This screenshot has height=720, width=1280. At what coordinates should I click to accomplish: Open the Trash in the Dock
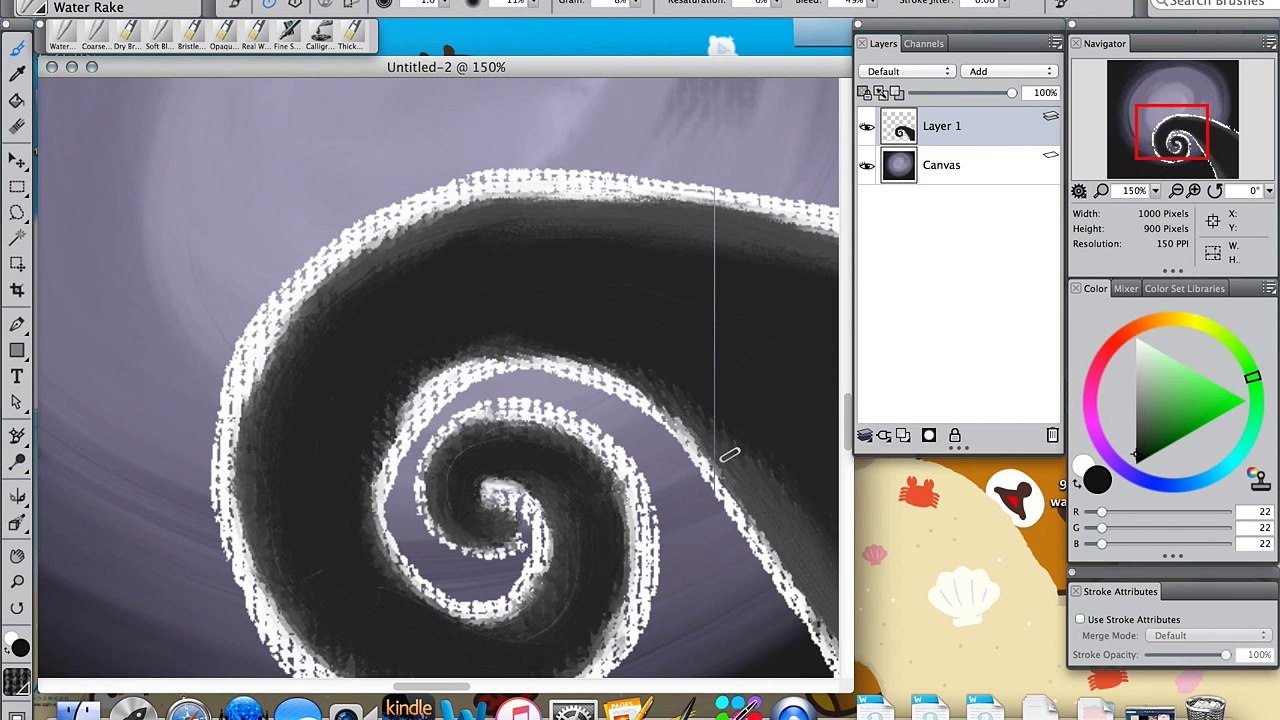click(1206, 709)
